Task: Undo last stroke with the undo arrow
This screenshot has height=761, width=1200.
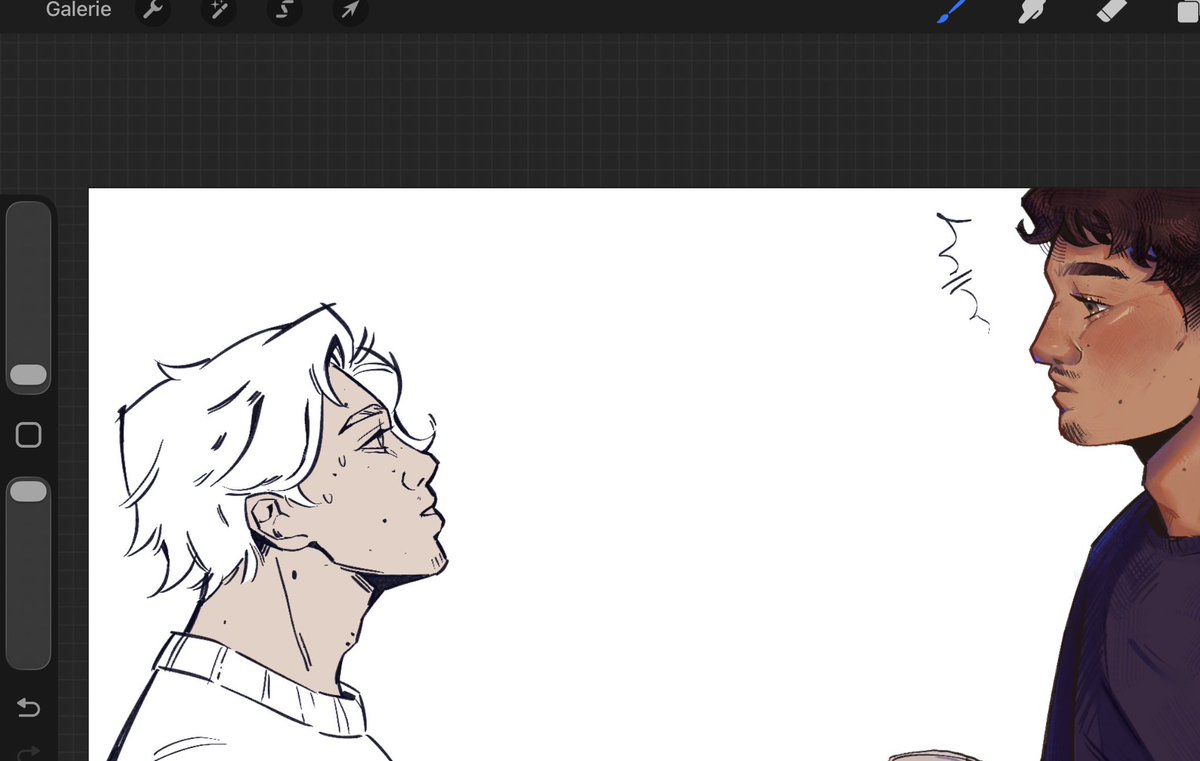Action: click(28, 708)
